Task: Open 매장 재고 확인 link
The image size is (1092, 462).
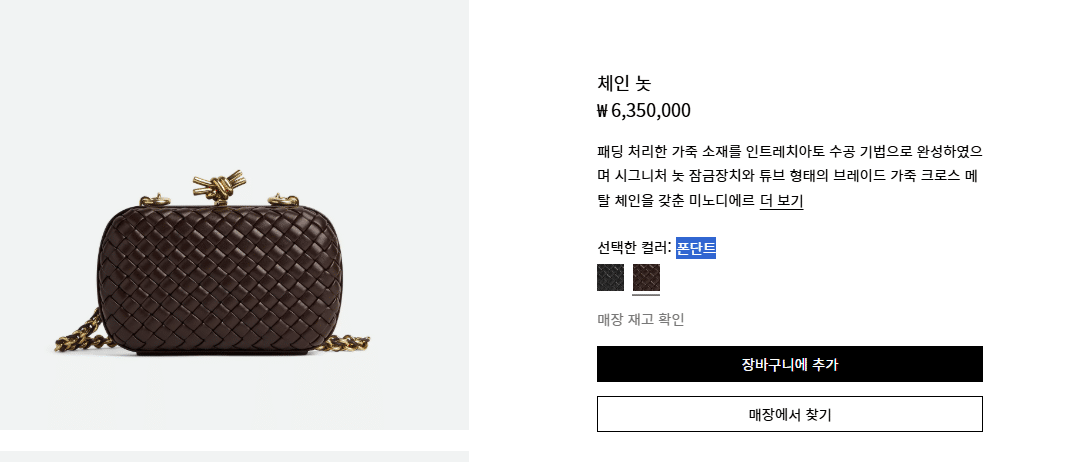Action: [640, 320]
